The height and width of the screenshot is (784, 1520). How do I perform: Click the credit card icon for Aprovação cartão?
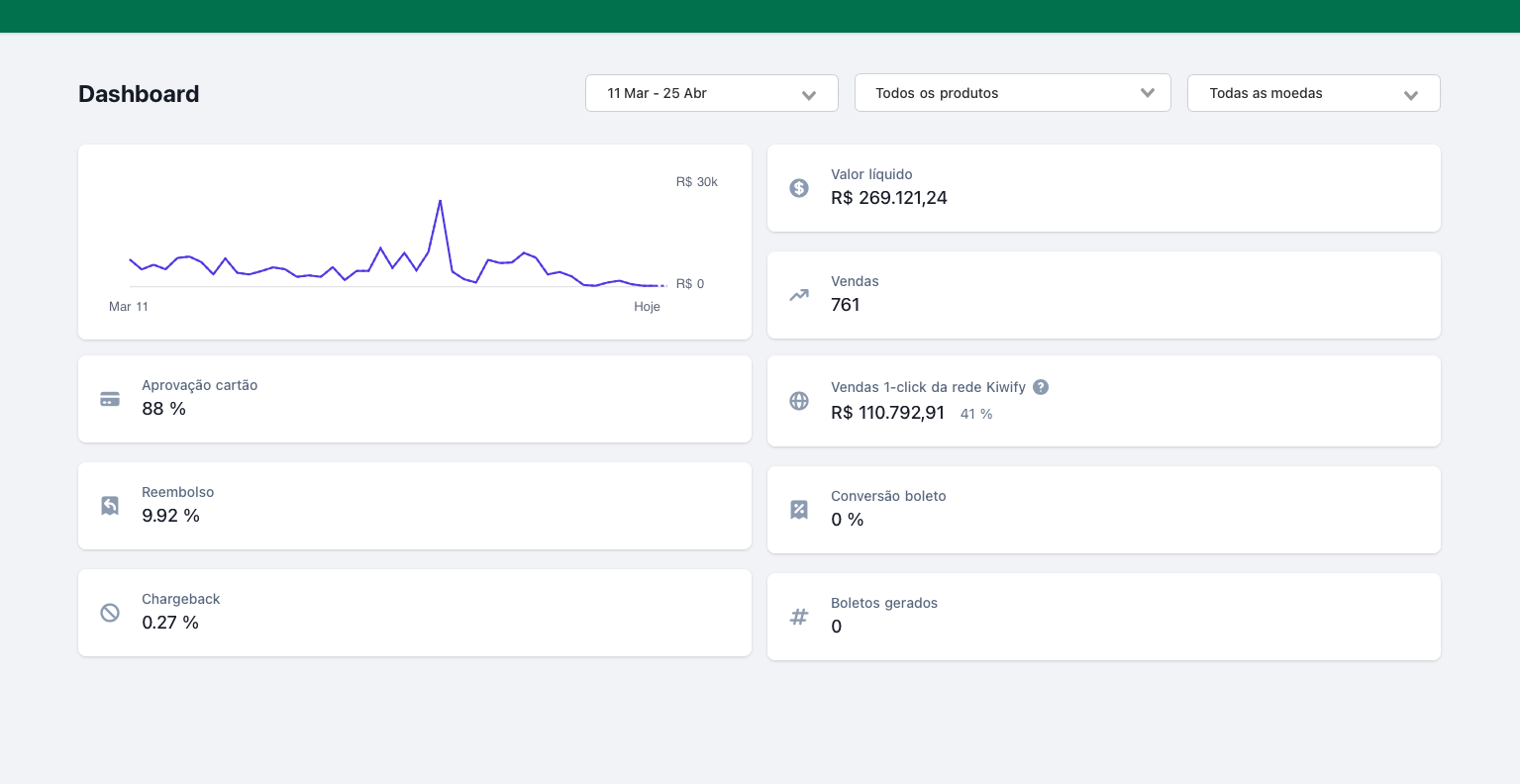(110, 399)
